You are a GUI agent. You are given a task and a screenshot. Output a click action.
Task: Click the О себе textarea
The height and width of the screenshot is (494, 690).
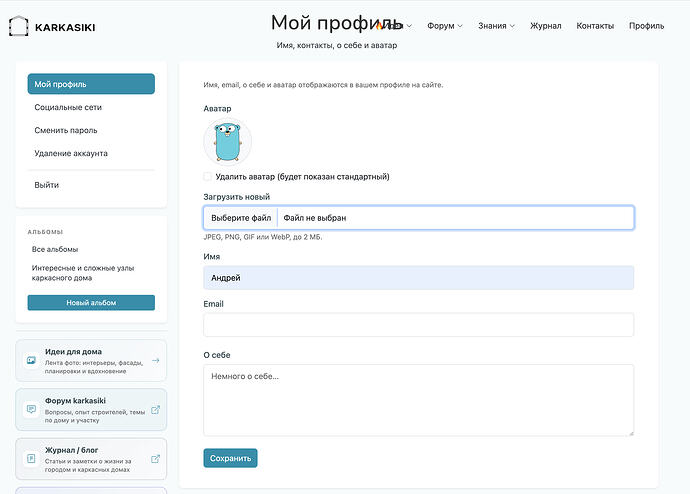pyautogui.click(x=418, y=400)
